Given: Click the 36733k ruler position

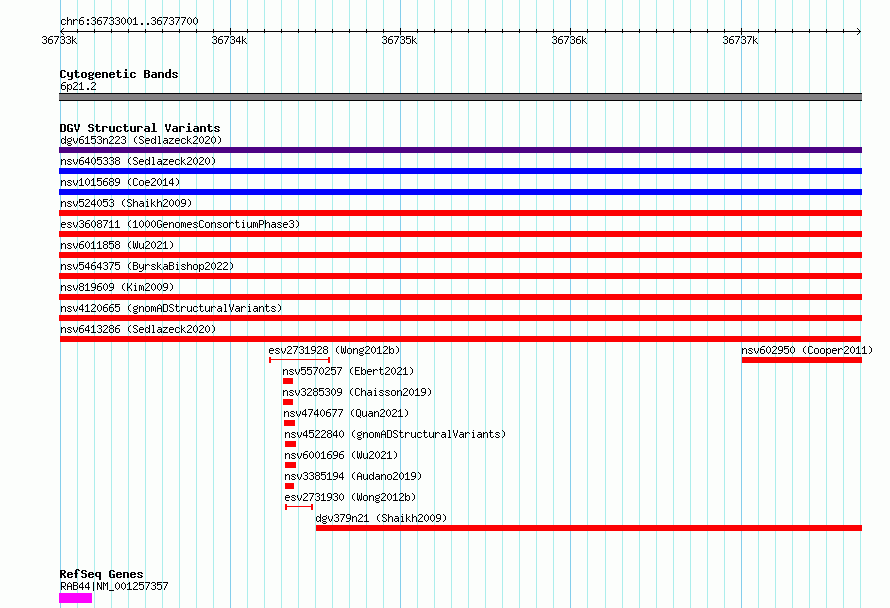Looking at the screenshot, I should coord(59,40).
